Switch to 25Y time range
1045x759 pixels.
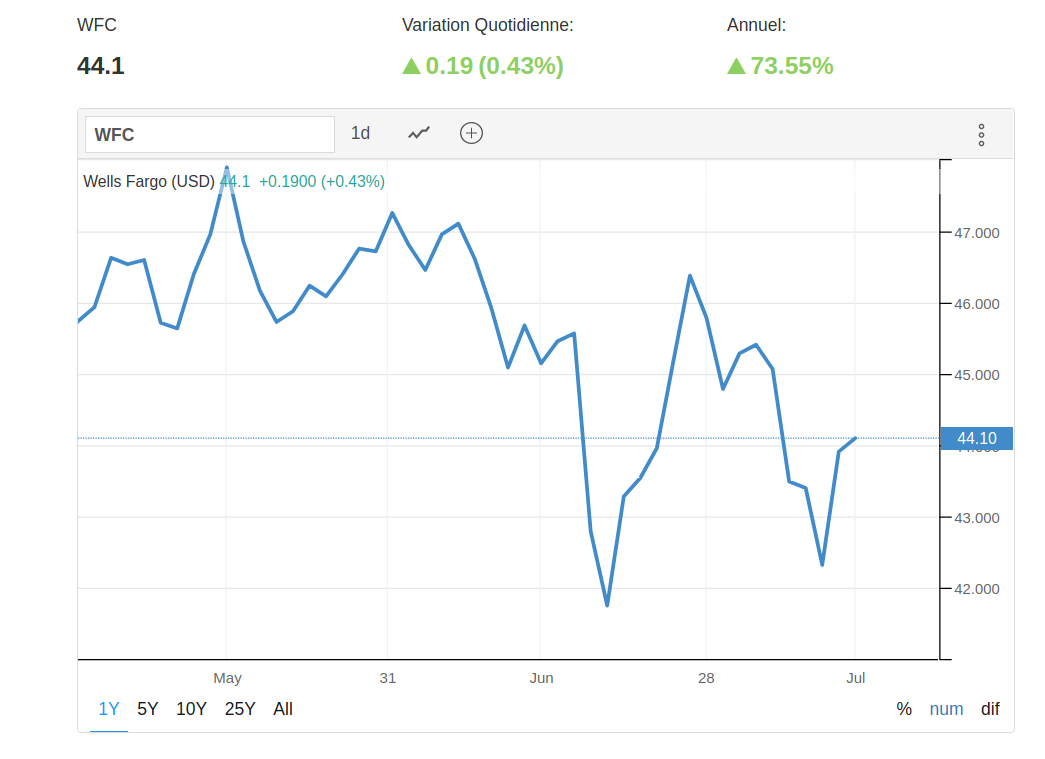240,709
